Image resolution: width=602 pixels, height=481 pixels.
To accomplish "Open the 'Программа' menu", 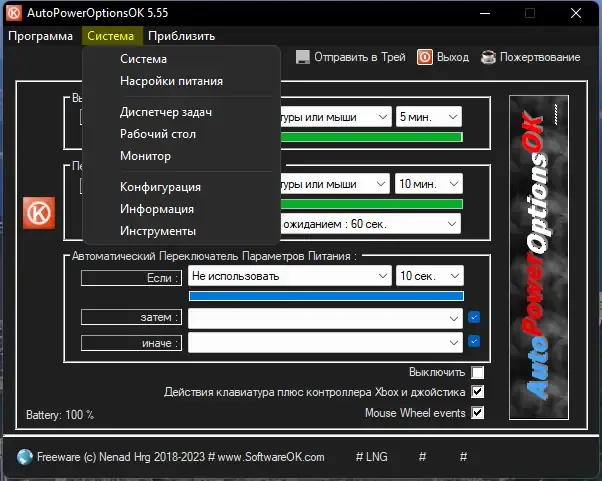I will click(40, 36).
